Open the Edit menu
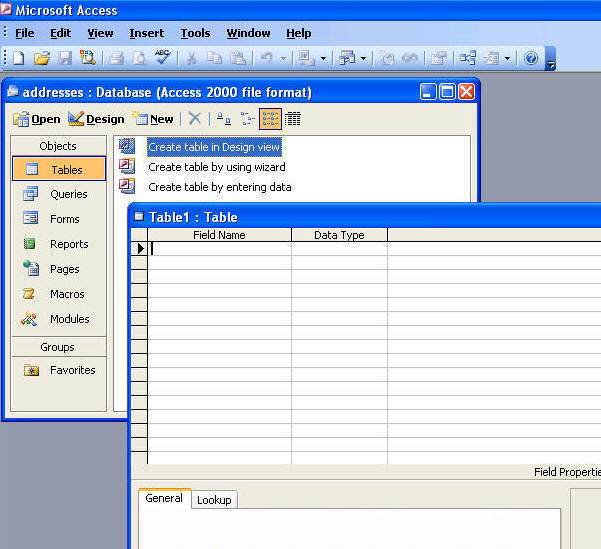The height and width of the screenshot is (549, 601). coord(61,33)
